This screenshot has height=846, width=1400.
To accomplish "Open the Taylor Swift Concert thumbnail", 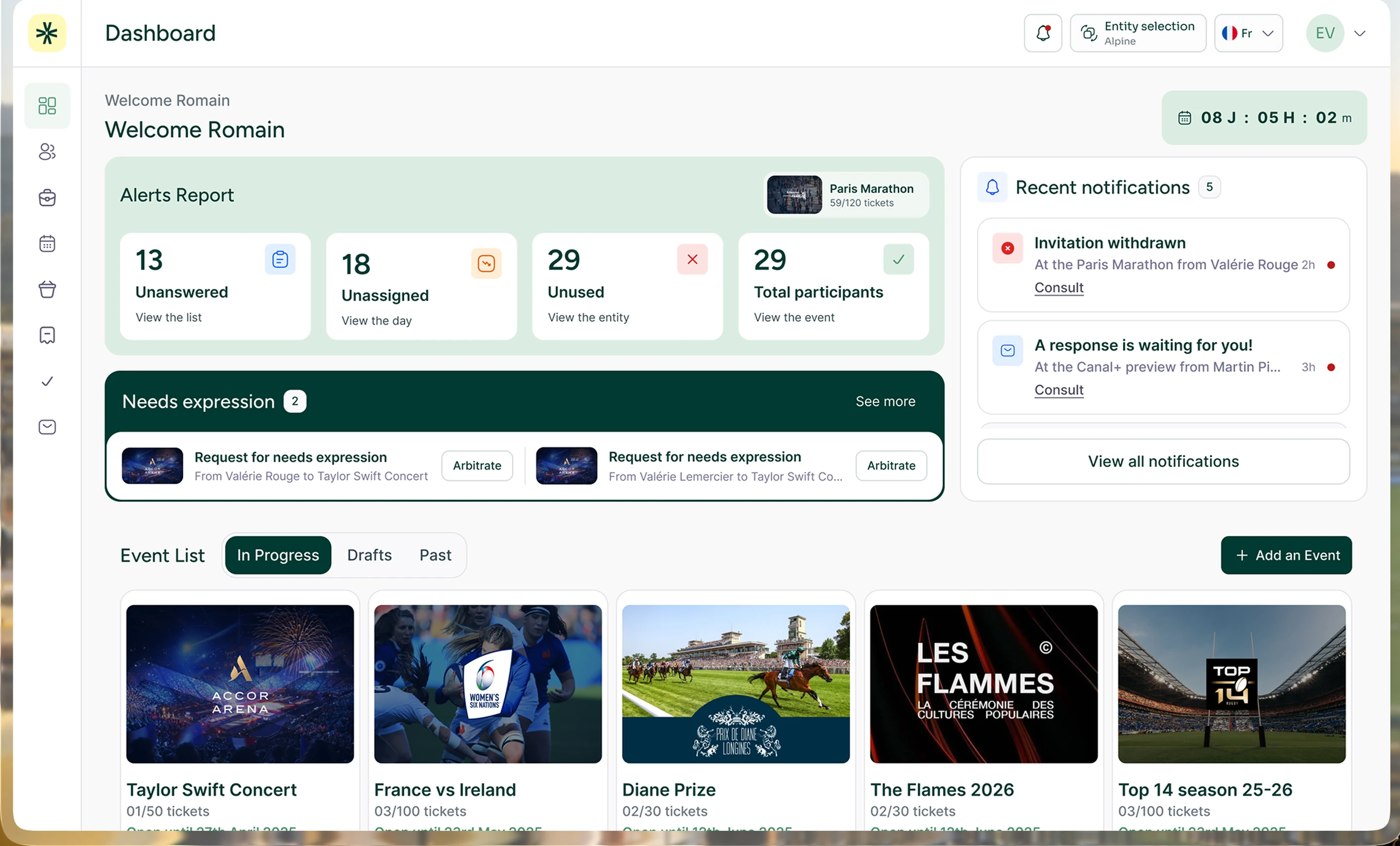I will [240, 684].
